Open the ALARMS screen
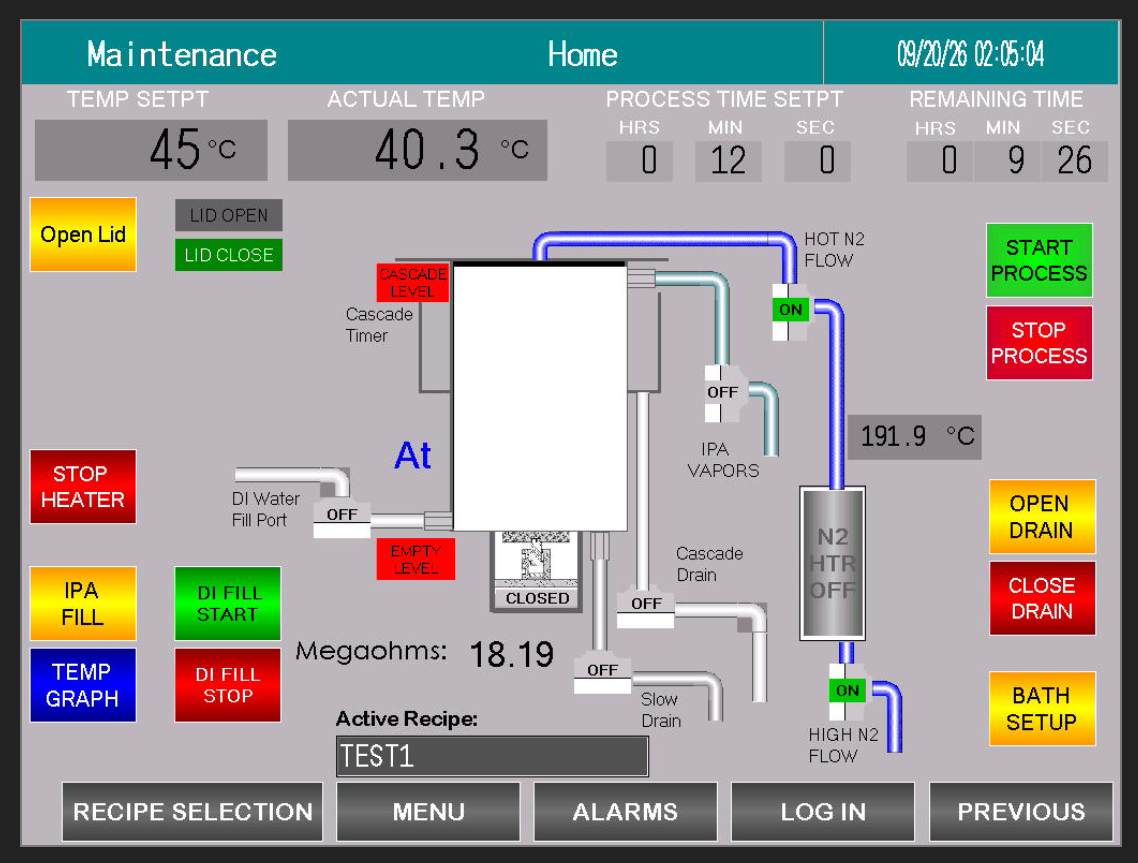This screenshot has width=1138, height=863. pyautogui.click(x=626, y=811)
